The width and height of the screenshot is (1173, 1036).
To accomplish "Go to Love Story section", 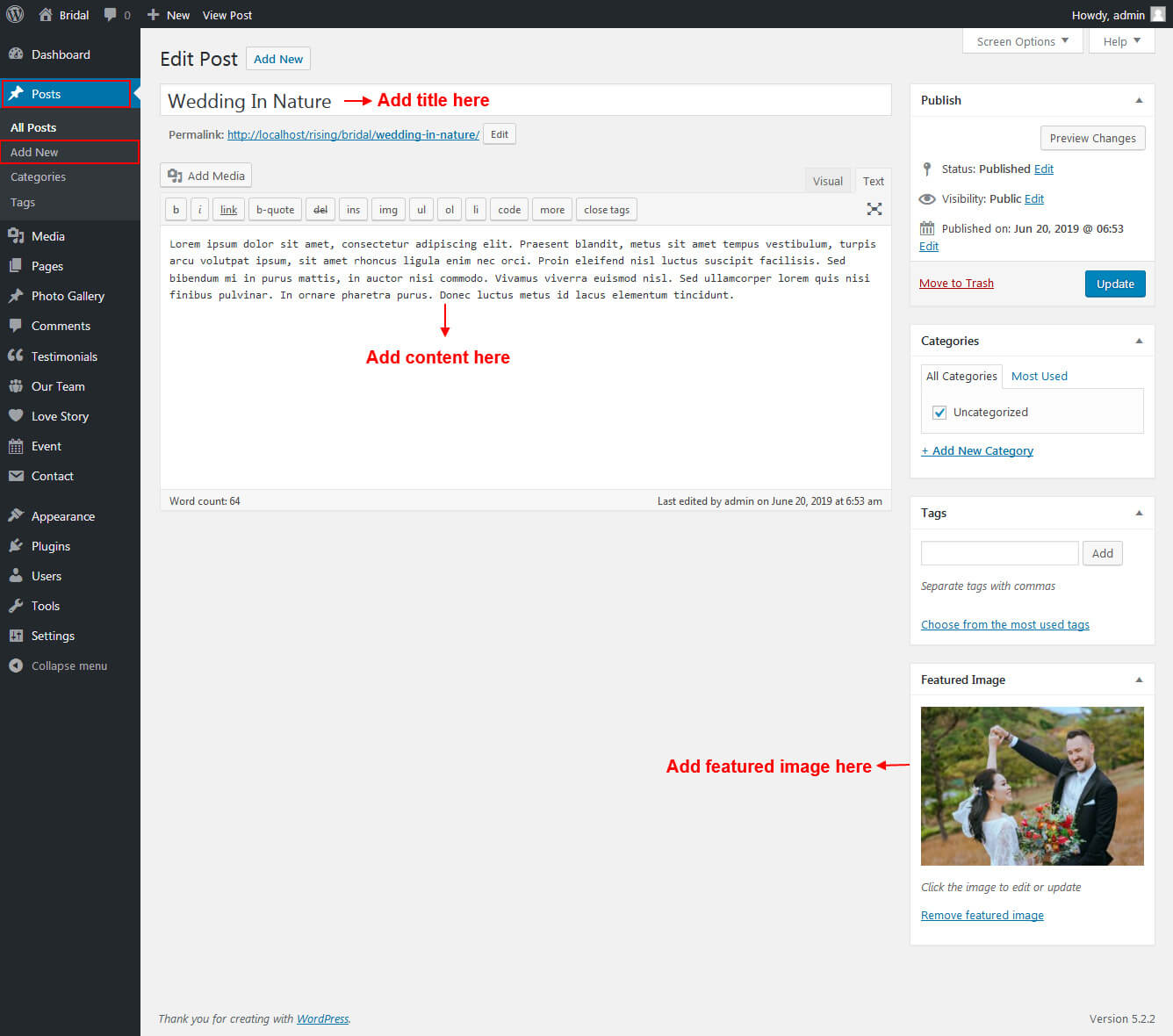I will (x=60, y=416).
